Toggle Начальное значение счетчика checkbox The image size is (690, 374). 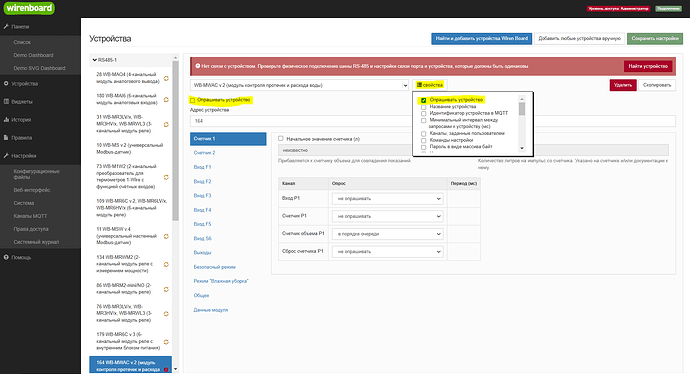(x=280, y=139)
